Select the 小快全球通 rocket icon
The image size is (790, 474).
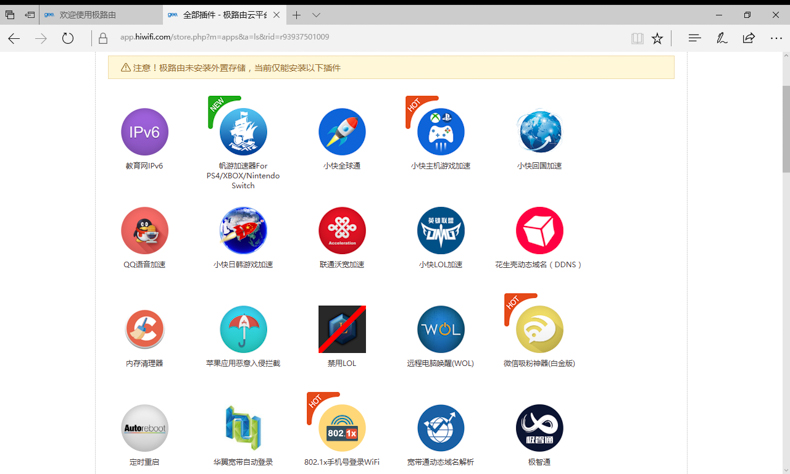coord(342,132)
